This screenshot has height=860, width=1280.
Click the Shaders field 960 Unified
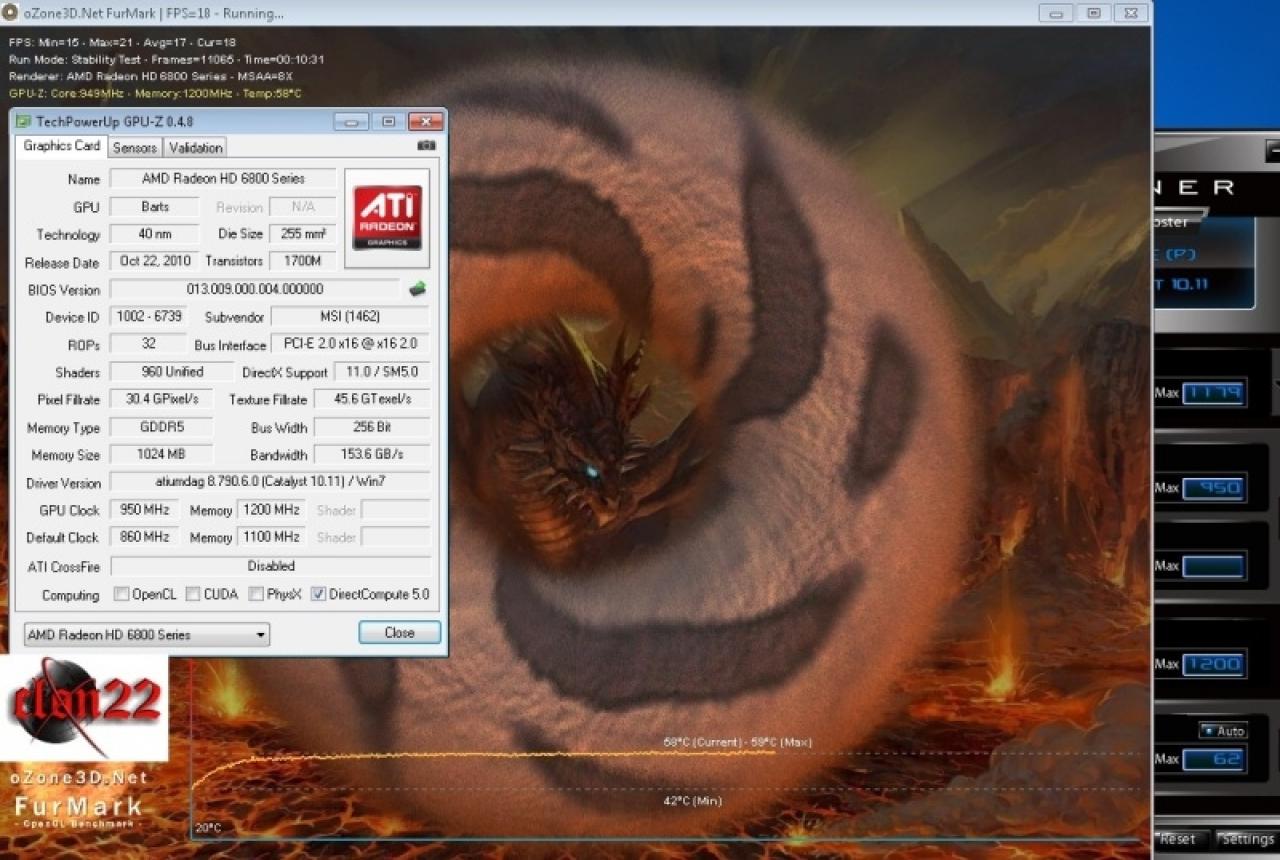172,372
